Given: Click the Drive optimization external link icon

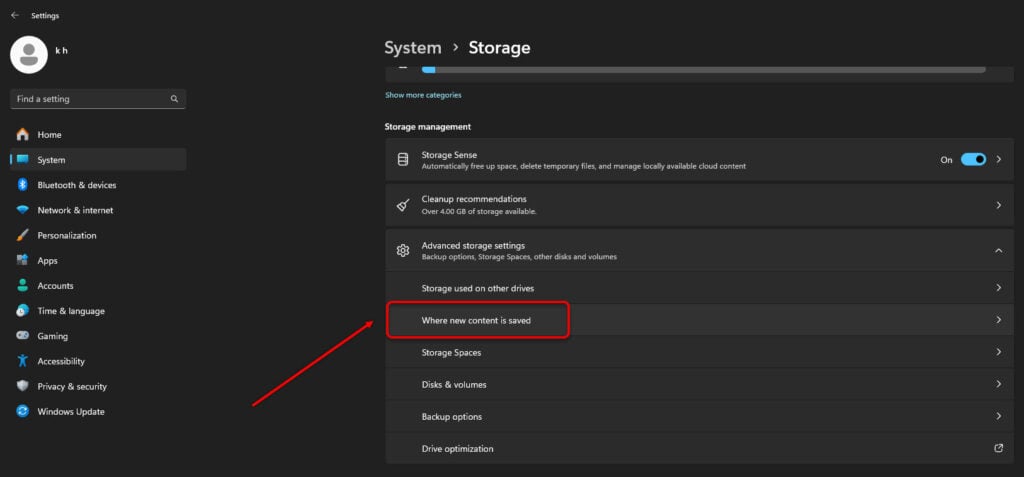Looking at the screenshot, I should (998, 448).
